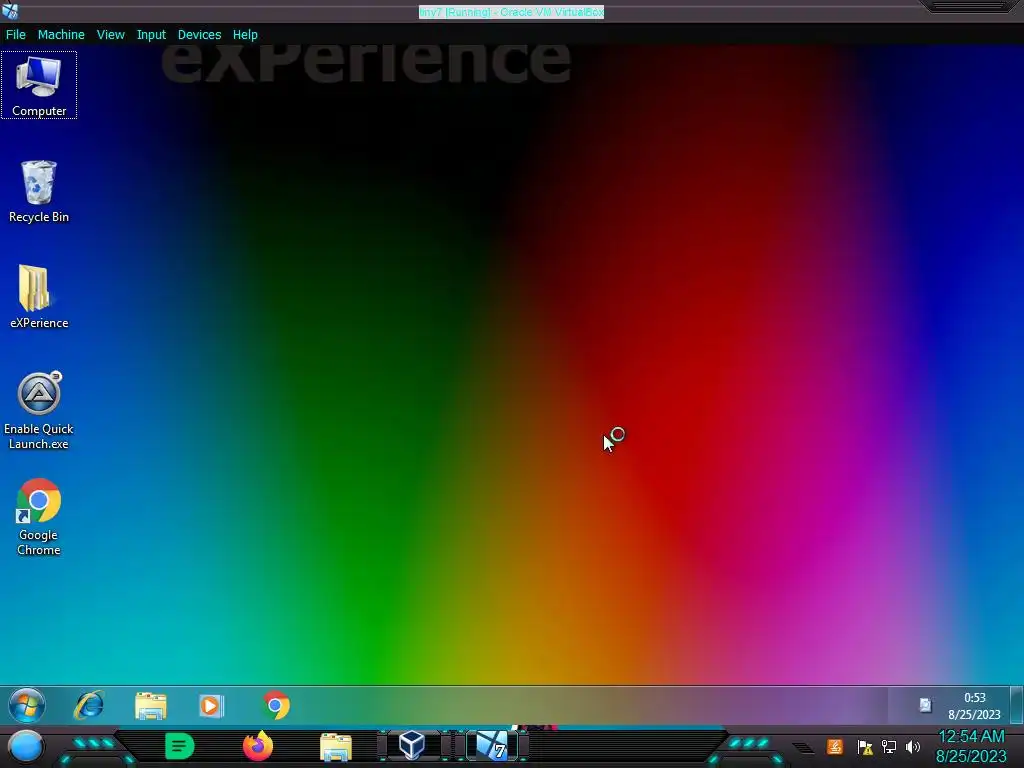1024x768 pixels.
Task: Open Action Center flag in host tray
Action: (x=865, y=747)
